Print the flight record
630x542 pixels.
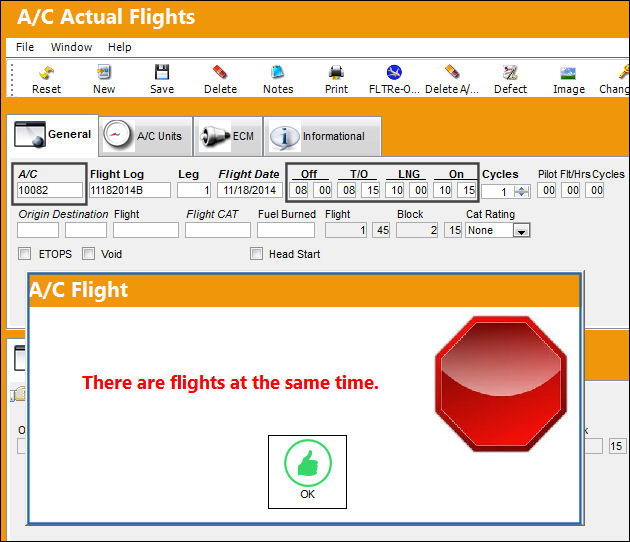click(x=336, y=80)
